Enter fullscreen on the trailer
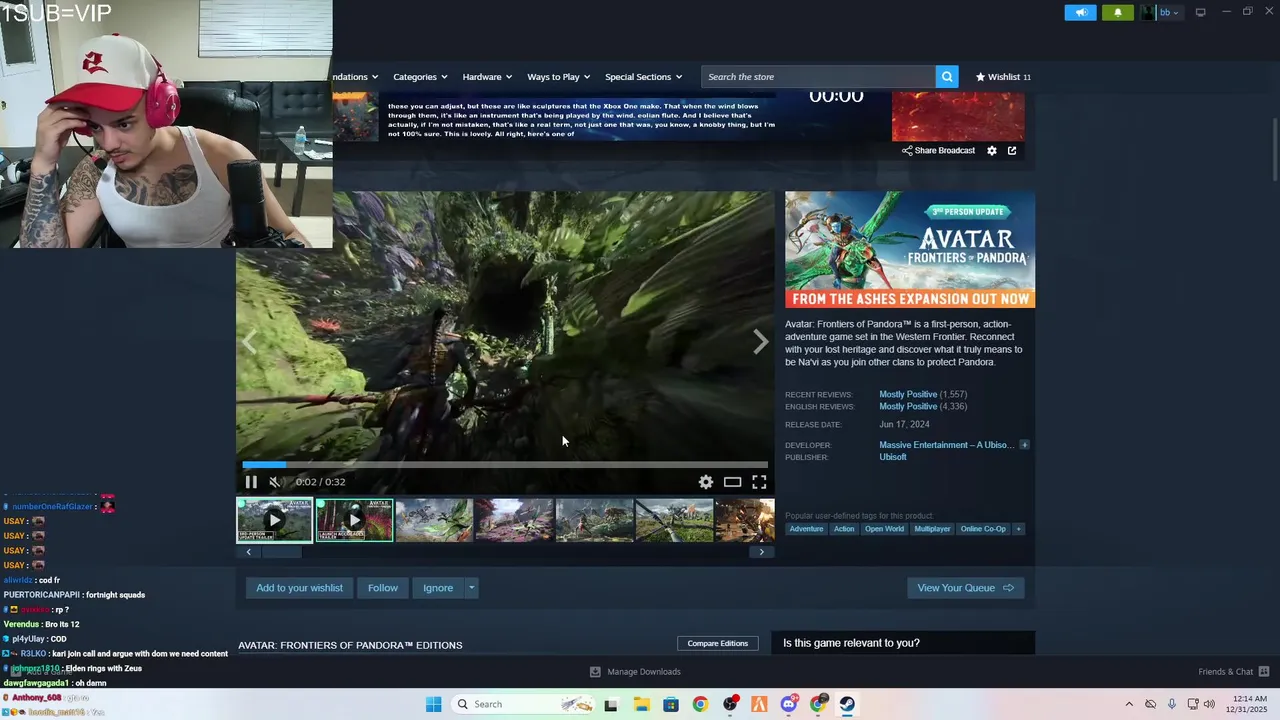The image size is (1280, 720). coord(759,482)
